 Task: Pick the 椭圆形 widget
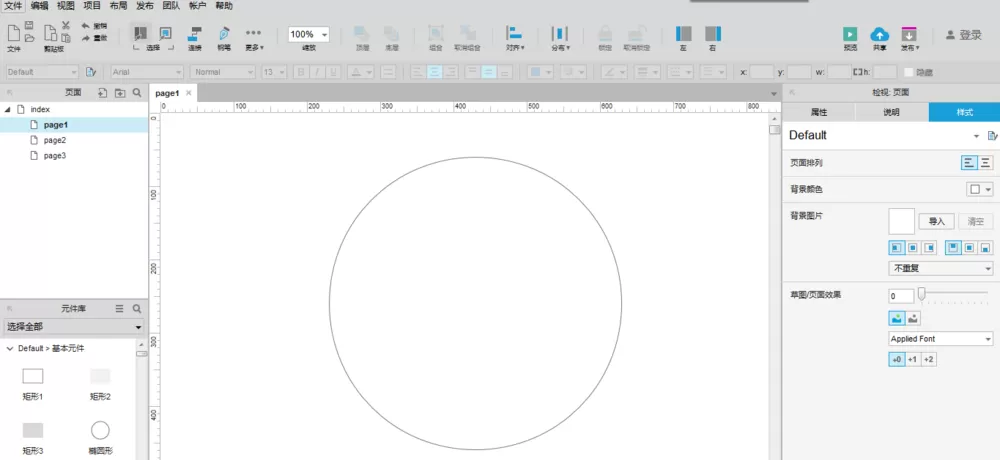coord(100,438)
